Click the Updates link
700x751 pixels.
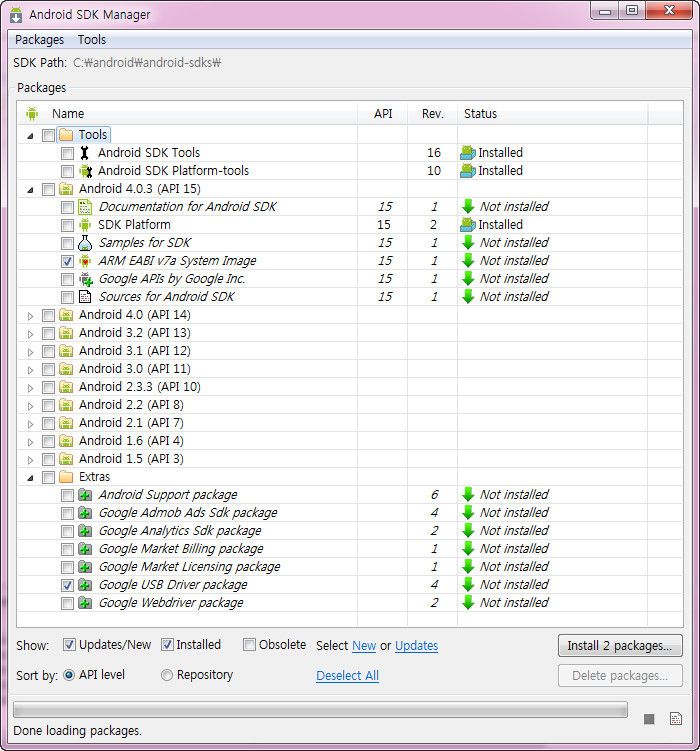[417, 646]
